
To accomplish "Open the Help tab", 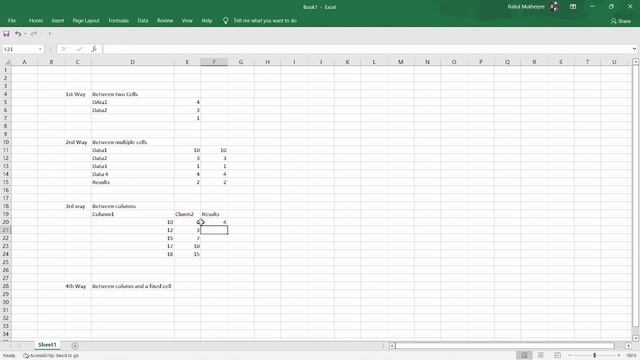I will click(x=207, y=20).
